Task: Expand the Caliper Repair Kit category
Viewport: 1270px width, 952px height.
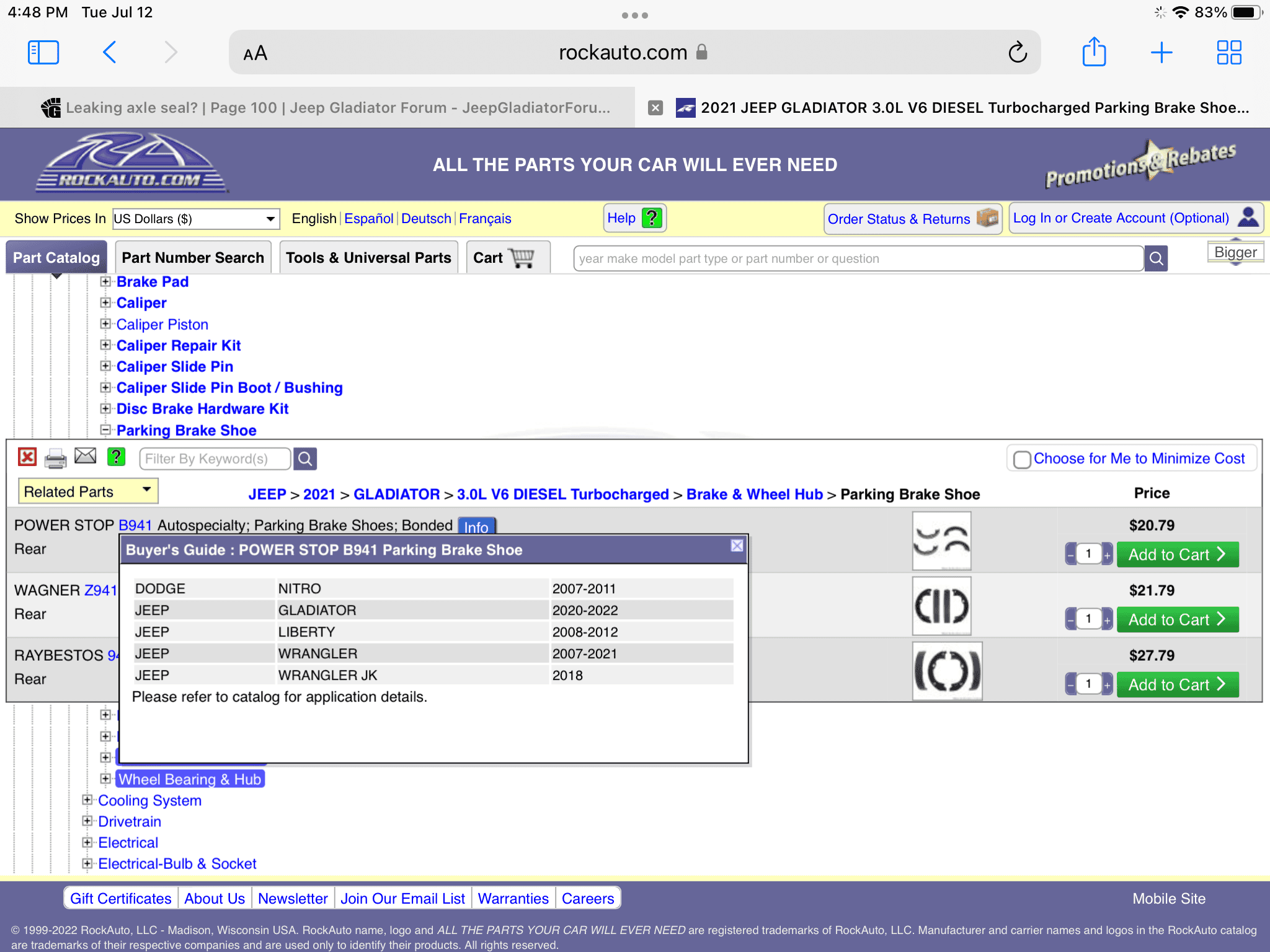Action: (105, 345)
